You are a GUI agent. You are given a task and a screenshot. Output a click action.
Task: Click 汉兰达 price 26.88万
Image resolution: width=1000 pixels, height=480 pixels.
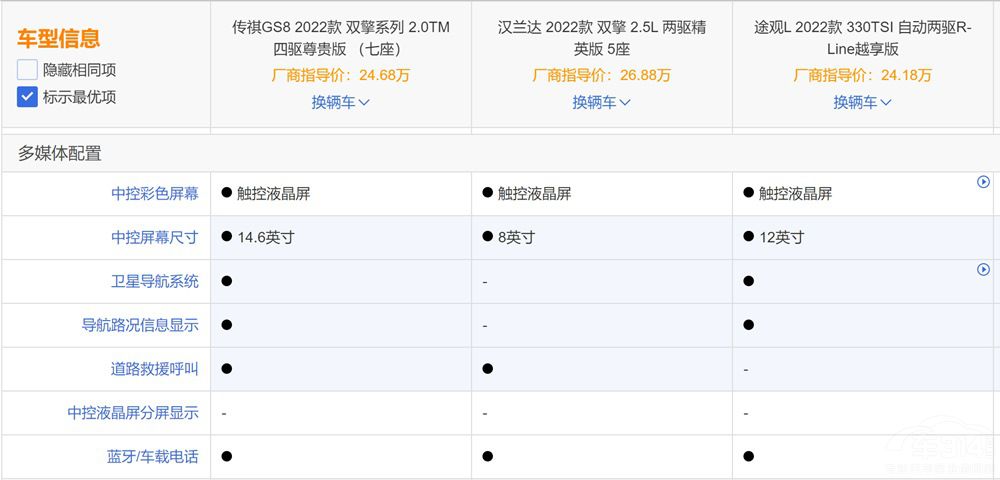(x=602, y=75)
